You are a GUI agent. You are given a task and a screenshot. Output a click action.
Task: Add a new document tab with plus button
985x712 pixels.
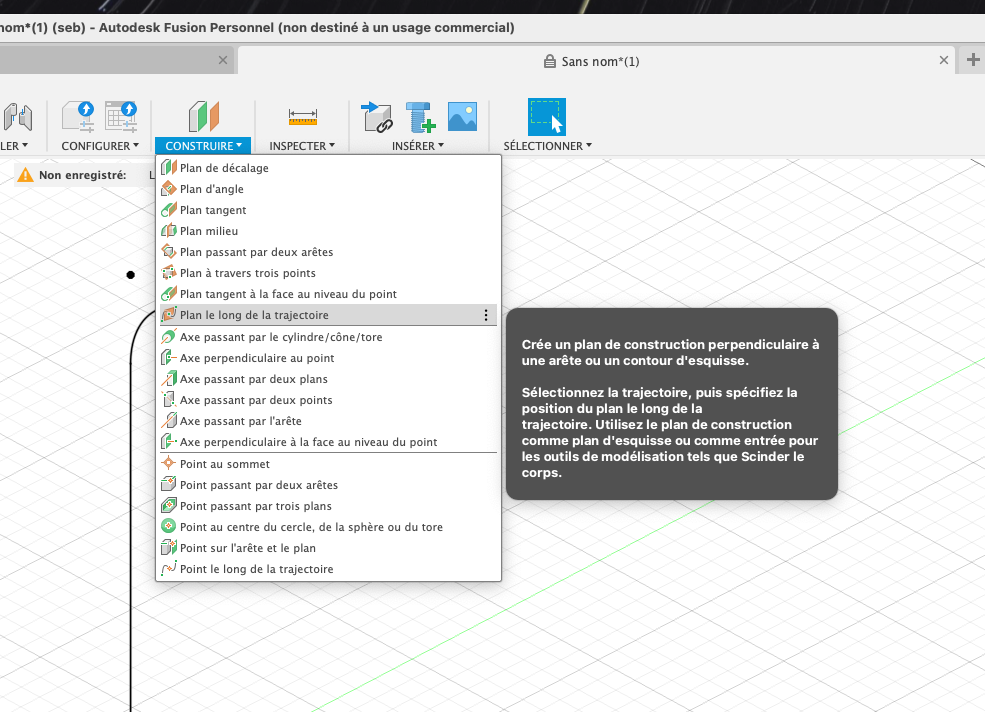point(973,60)
